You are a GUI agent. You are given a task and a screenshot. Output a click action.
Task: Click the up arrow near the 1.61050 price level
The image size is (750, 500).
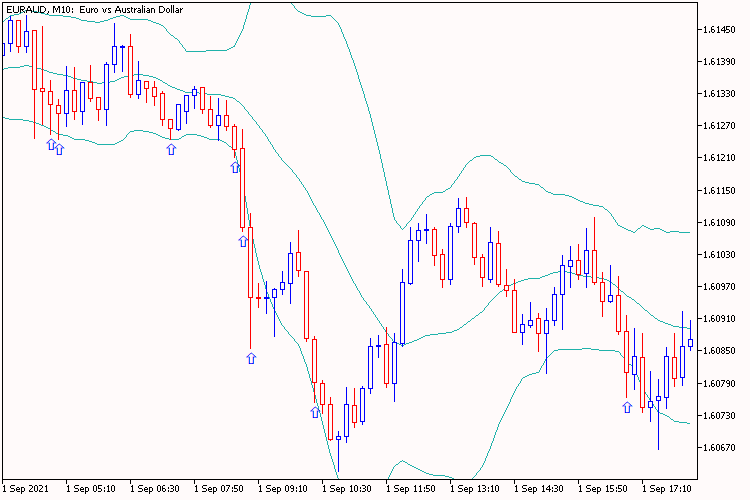pyautogui.click(x=243, y=241)
